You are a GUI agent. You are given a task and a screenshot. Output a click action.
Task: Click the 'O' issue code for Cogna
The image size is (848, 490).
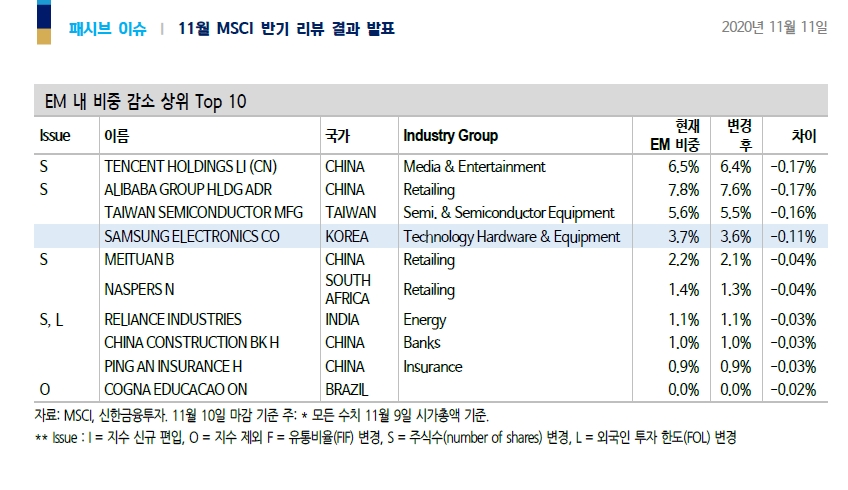[44, 389]
